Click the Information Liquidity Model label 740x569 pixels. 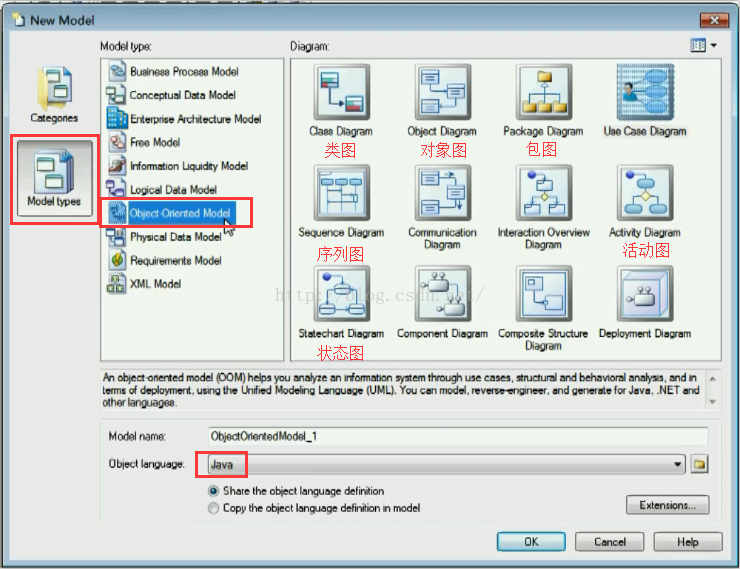pyautogui.click(x=189, y=166)
